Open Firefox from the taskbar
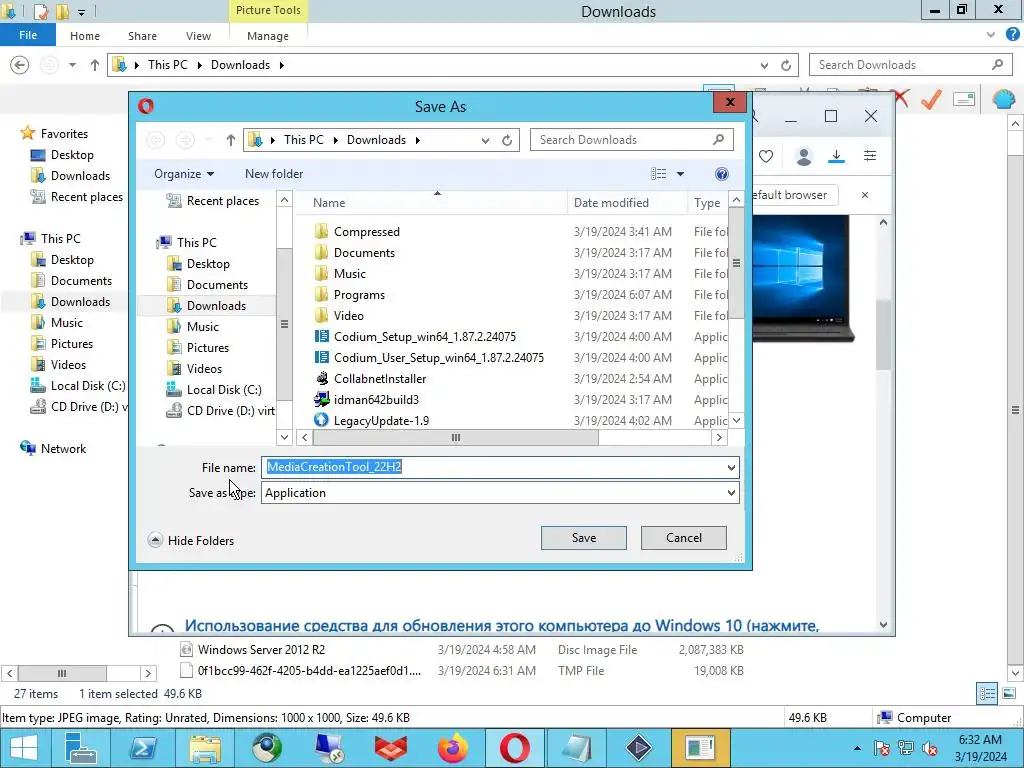1024x768 pixels. tap(453, 748)
